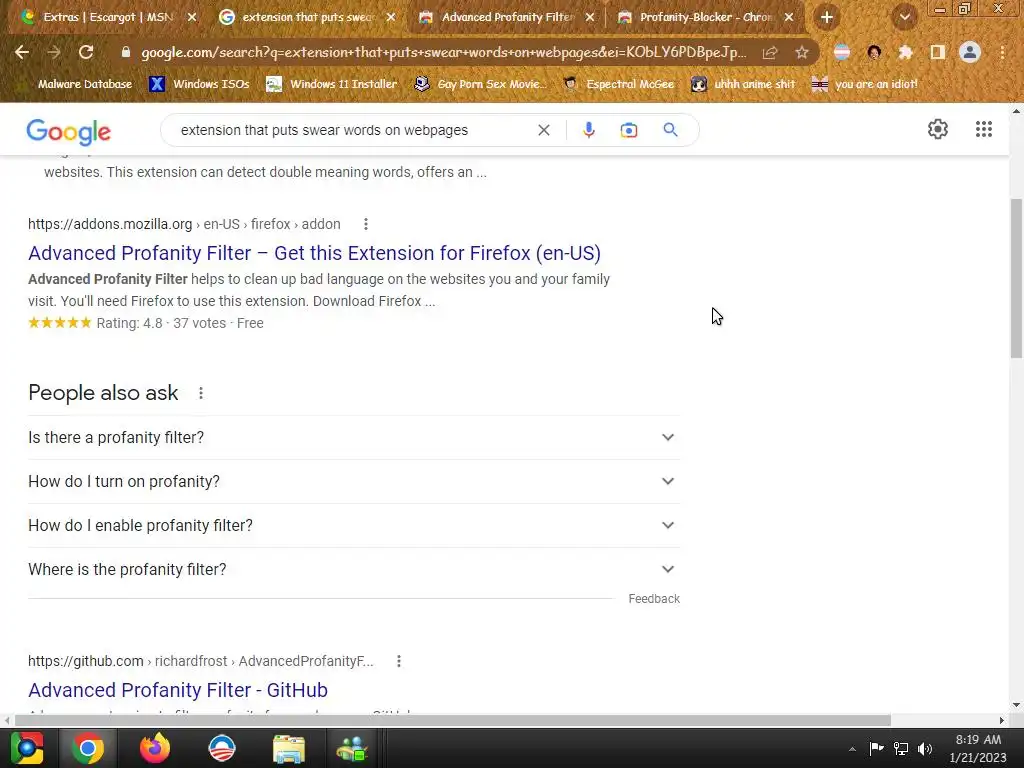Click the horizontal scrollbar thumb

(453, 720)
